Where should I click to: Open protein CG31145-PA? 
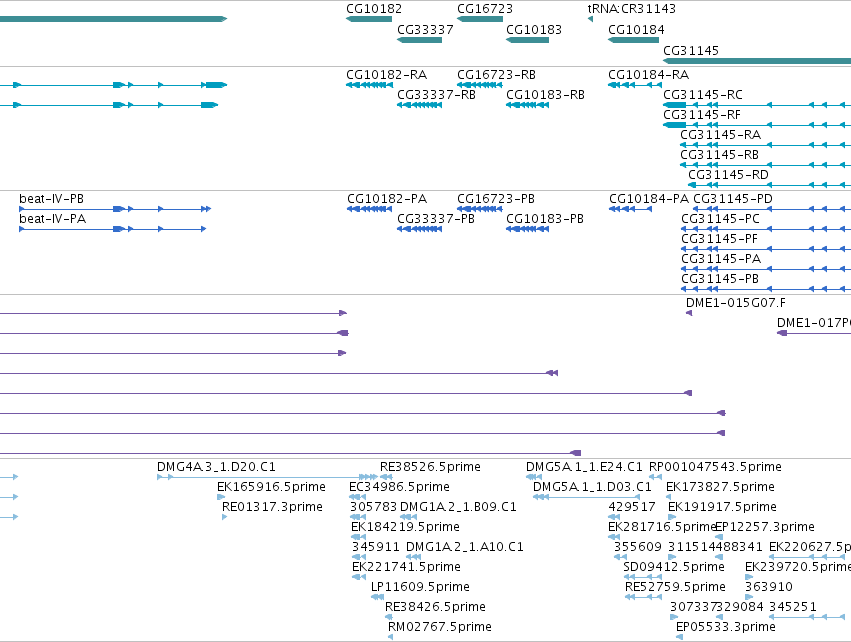(721, 259)
